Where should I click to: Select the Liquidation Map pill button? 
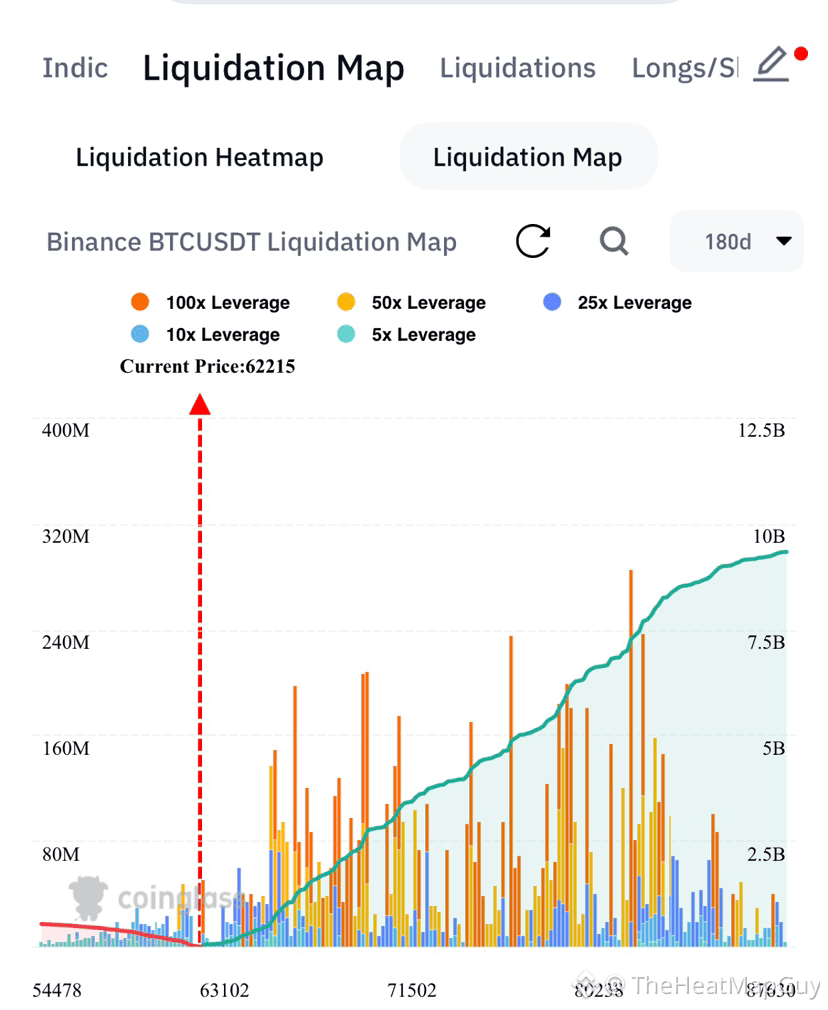(x=528, y=157)
